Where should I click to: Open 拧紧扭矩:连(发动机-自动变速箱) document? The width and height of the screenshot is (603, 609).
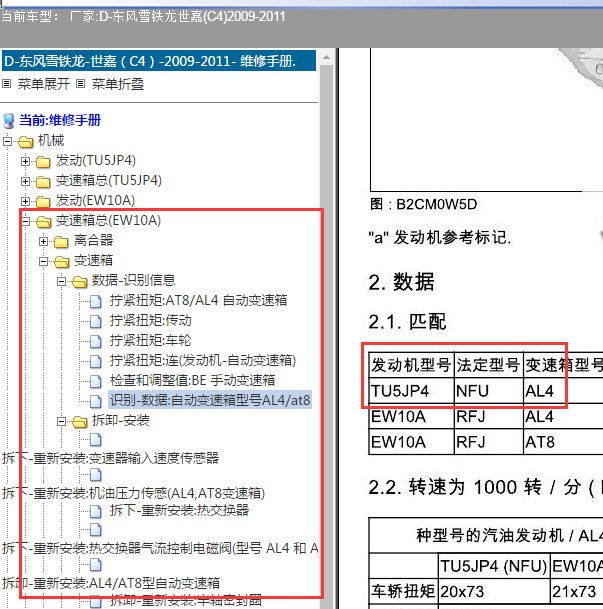click(203, 360)
